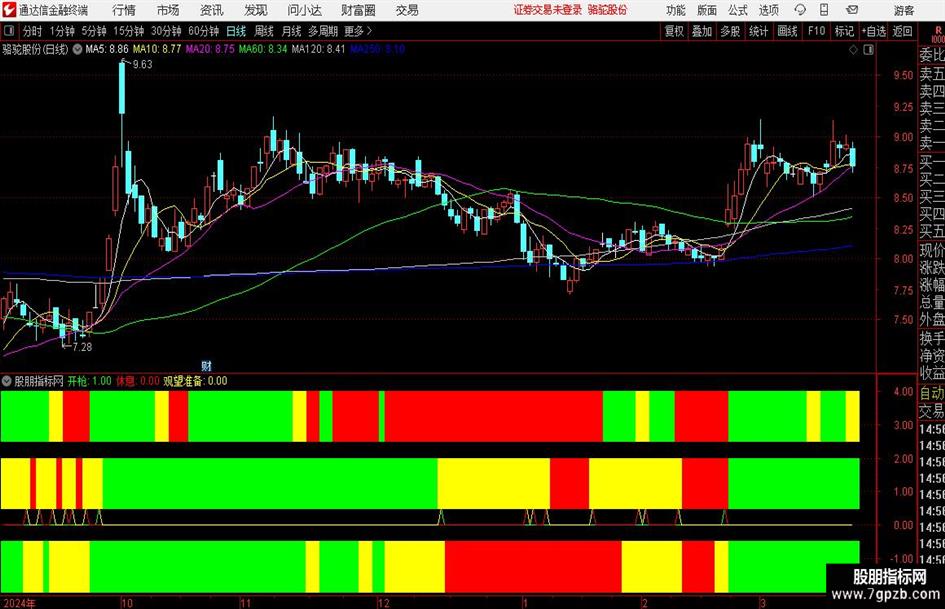
Task: Click the mobile phone icon
Action: tap(824, 10)
